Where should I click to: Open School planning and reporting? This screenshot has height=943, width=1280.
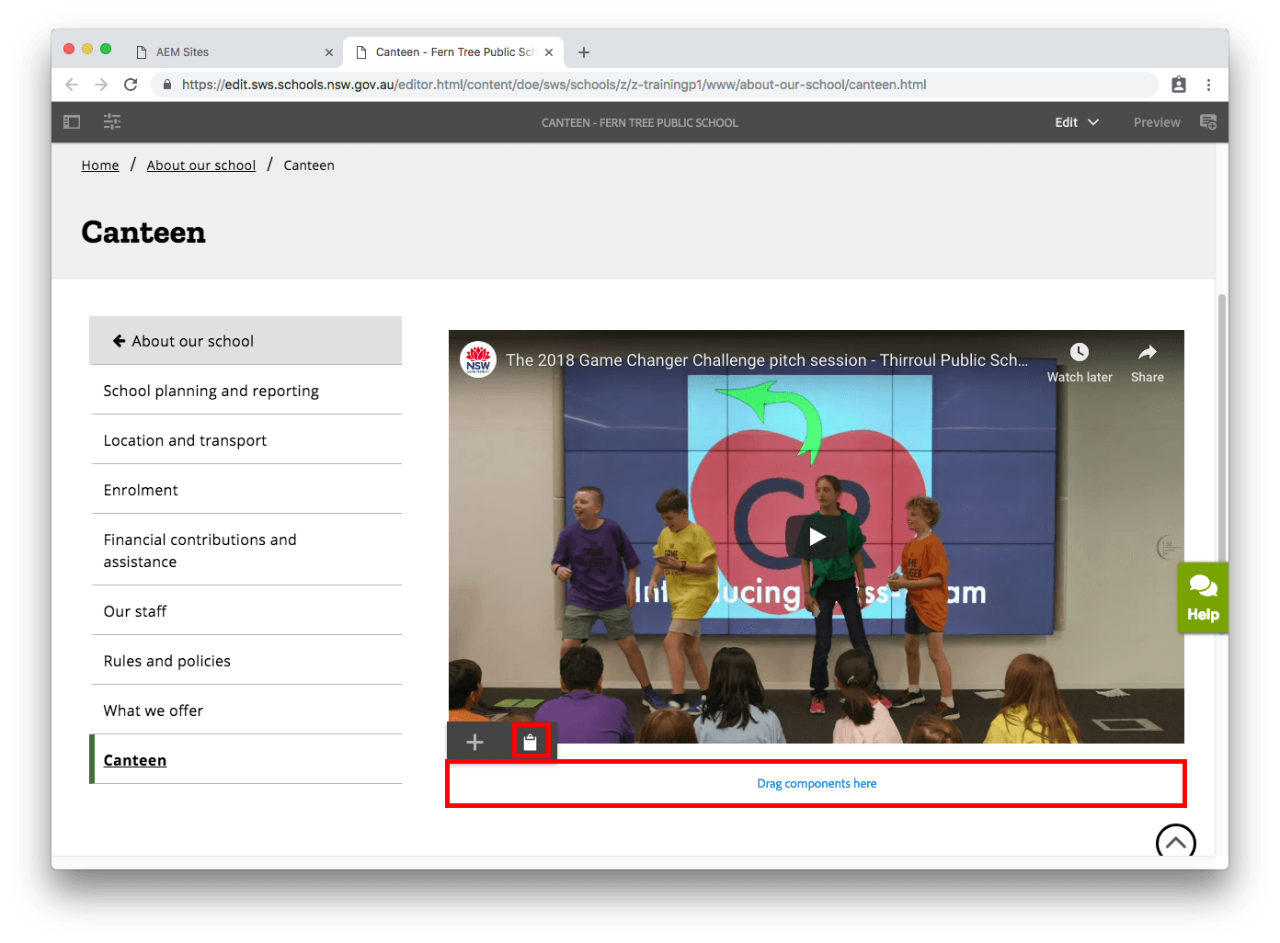pyautogui.click(x=246, y=391)
